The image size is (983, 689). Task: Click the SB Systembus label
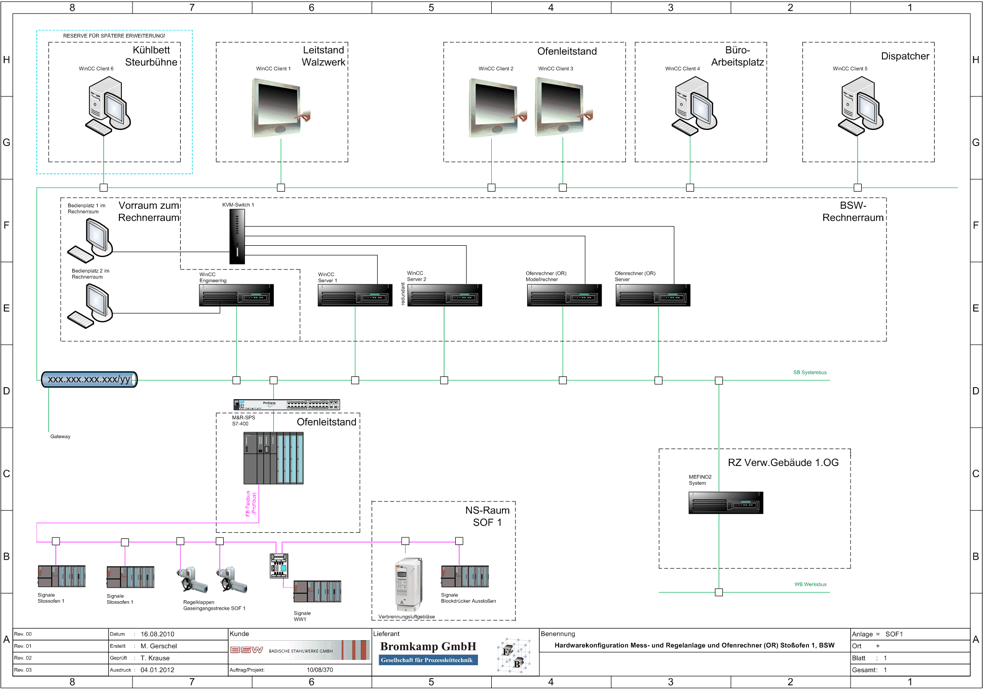810,373
